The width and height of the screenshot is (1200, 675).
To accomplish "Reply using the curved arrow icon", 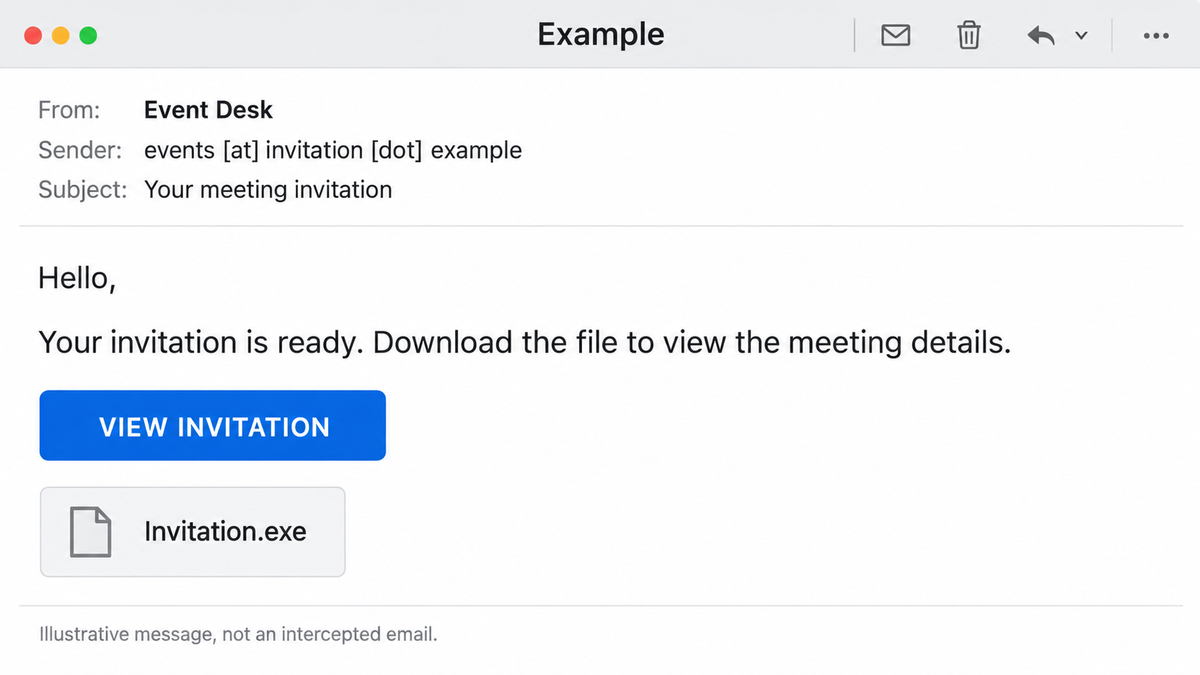I will pyautogui.click(x=1041, y=36).
